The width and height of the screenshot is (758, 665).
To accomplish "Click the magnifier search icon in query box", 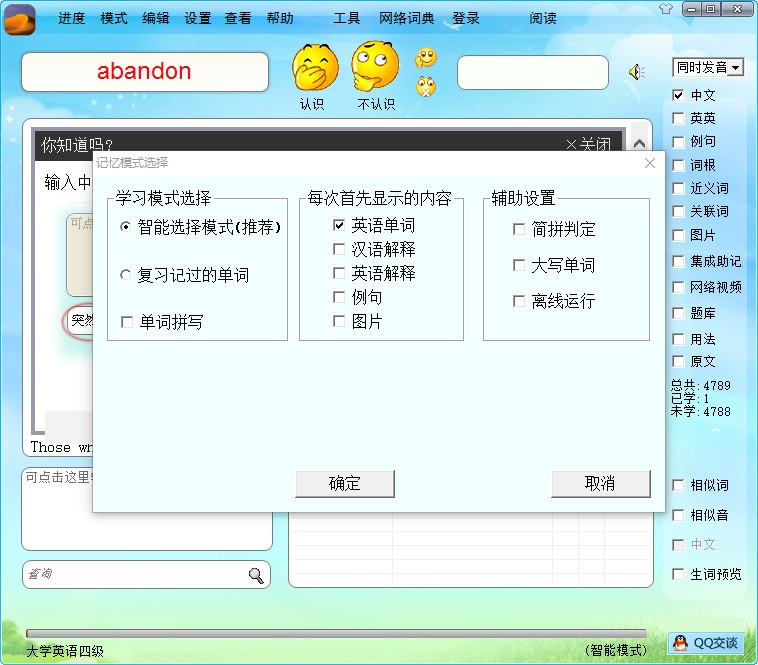I will [256, 575].
